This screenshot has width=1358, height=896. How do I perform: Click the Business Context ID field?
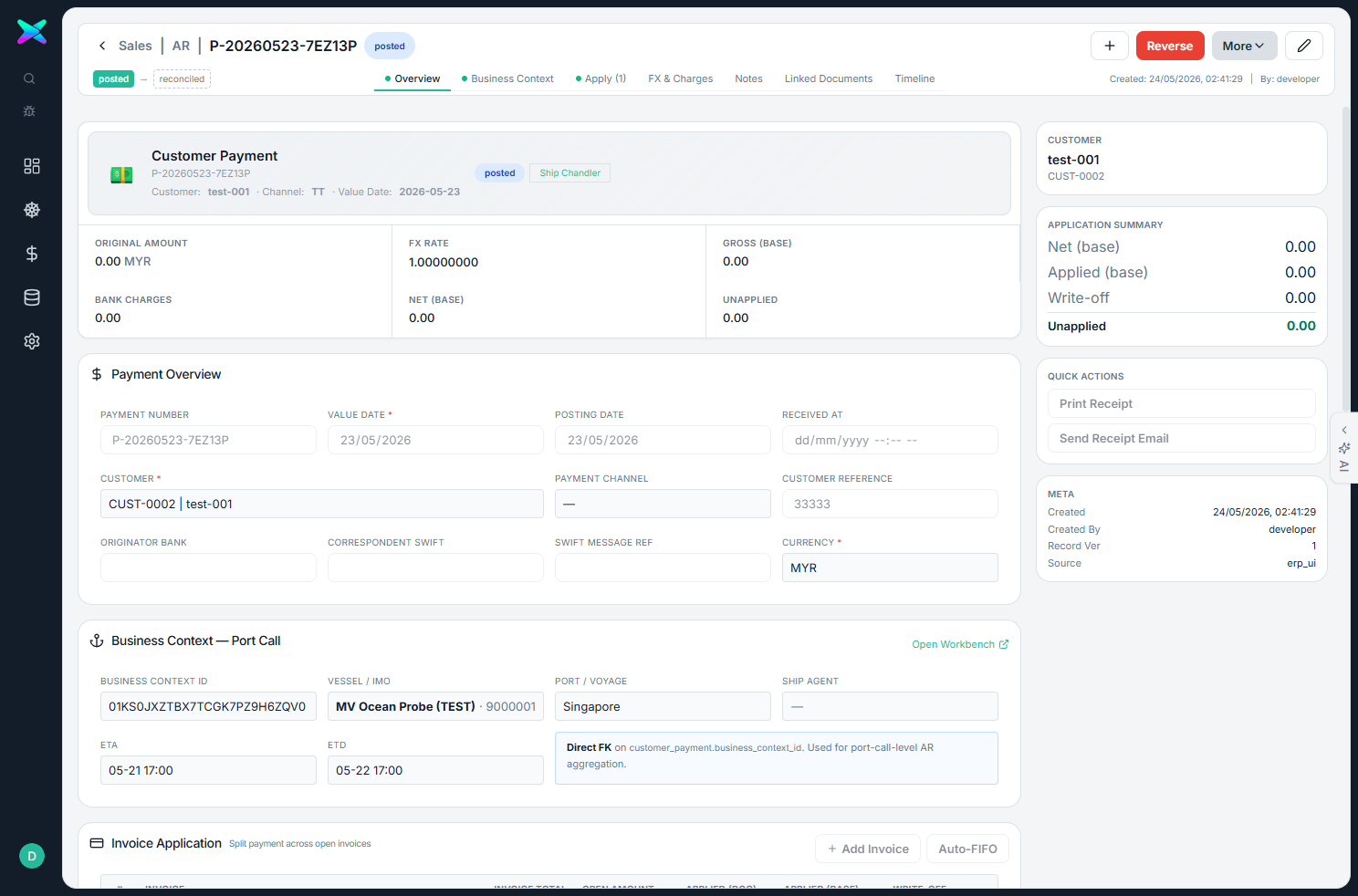click(208, 706)
